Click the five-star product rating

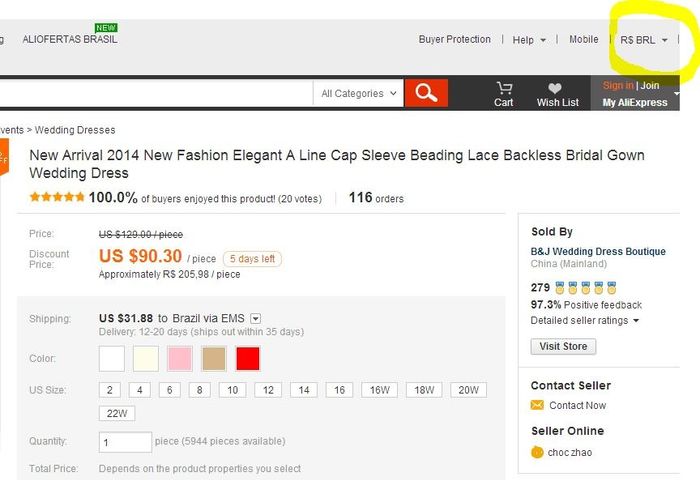click(x=57, y=197)
